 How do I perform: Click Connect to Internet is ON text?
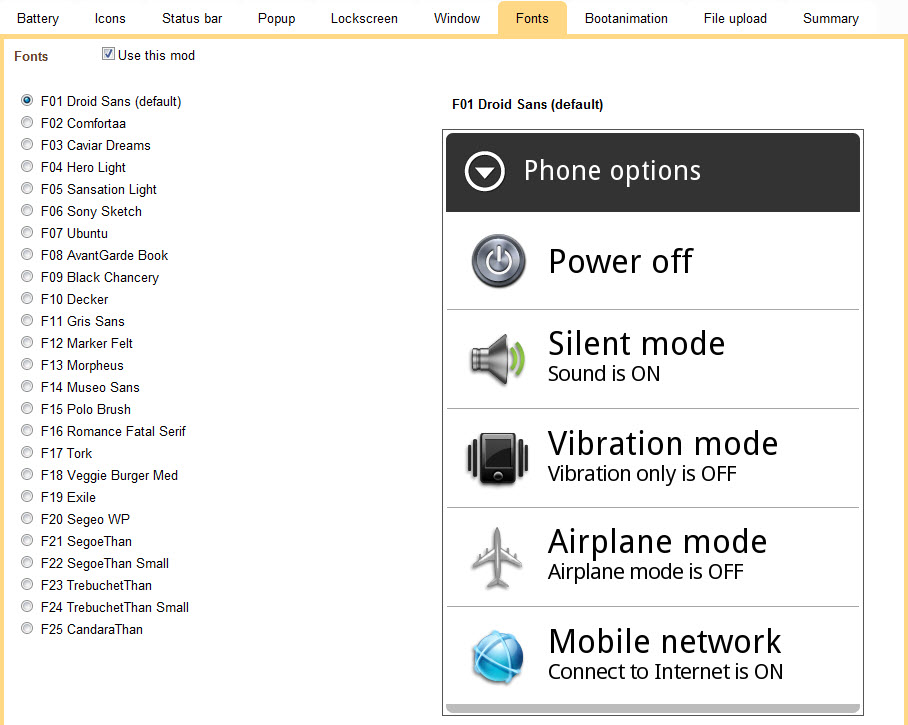tap(665, 672)
